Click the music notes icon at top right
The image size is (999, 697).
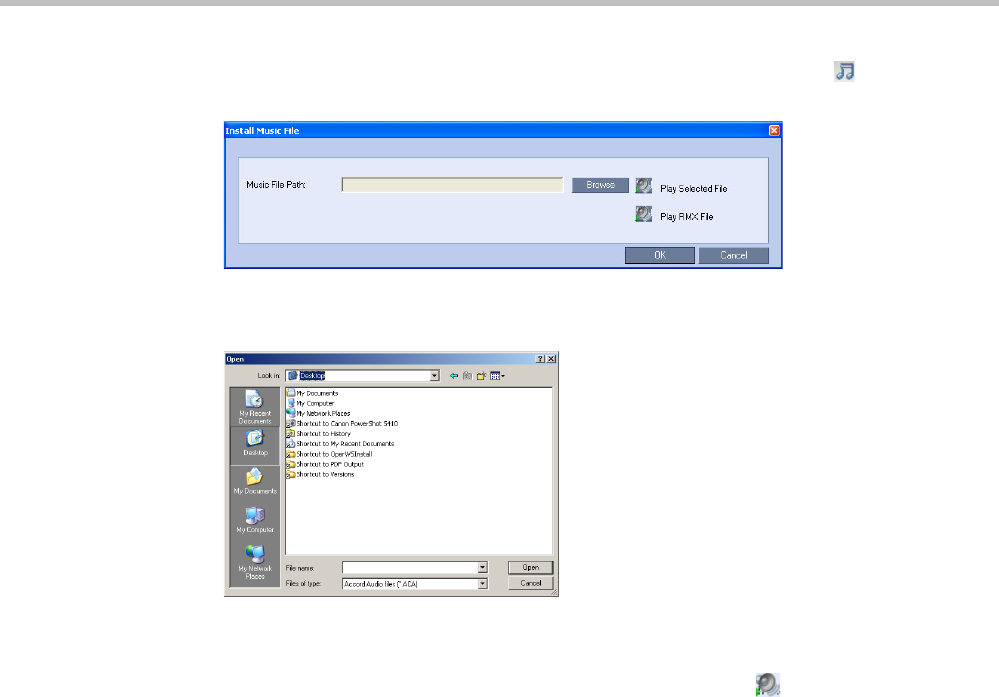click(x=844, y=71)
